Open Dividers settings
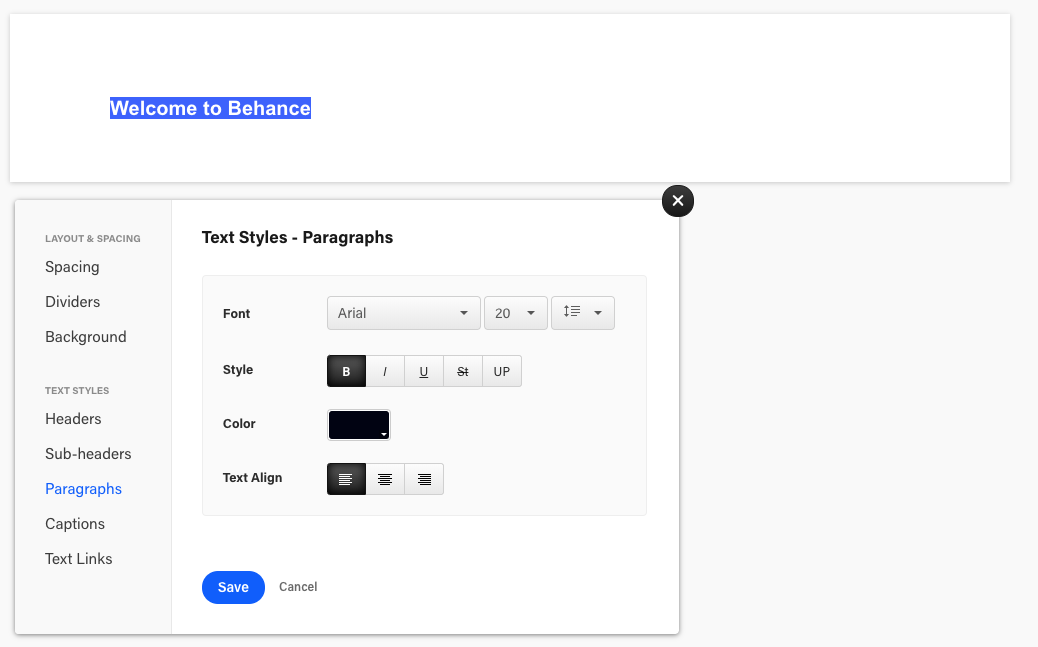1038x647 pixels. coord(73,302)
